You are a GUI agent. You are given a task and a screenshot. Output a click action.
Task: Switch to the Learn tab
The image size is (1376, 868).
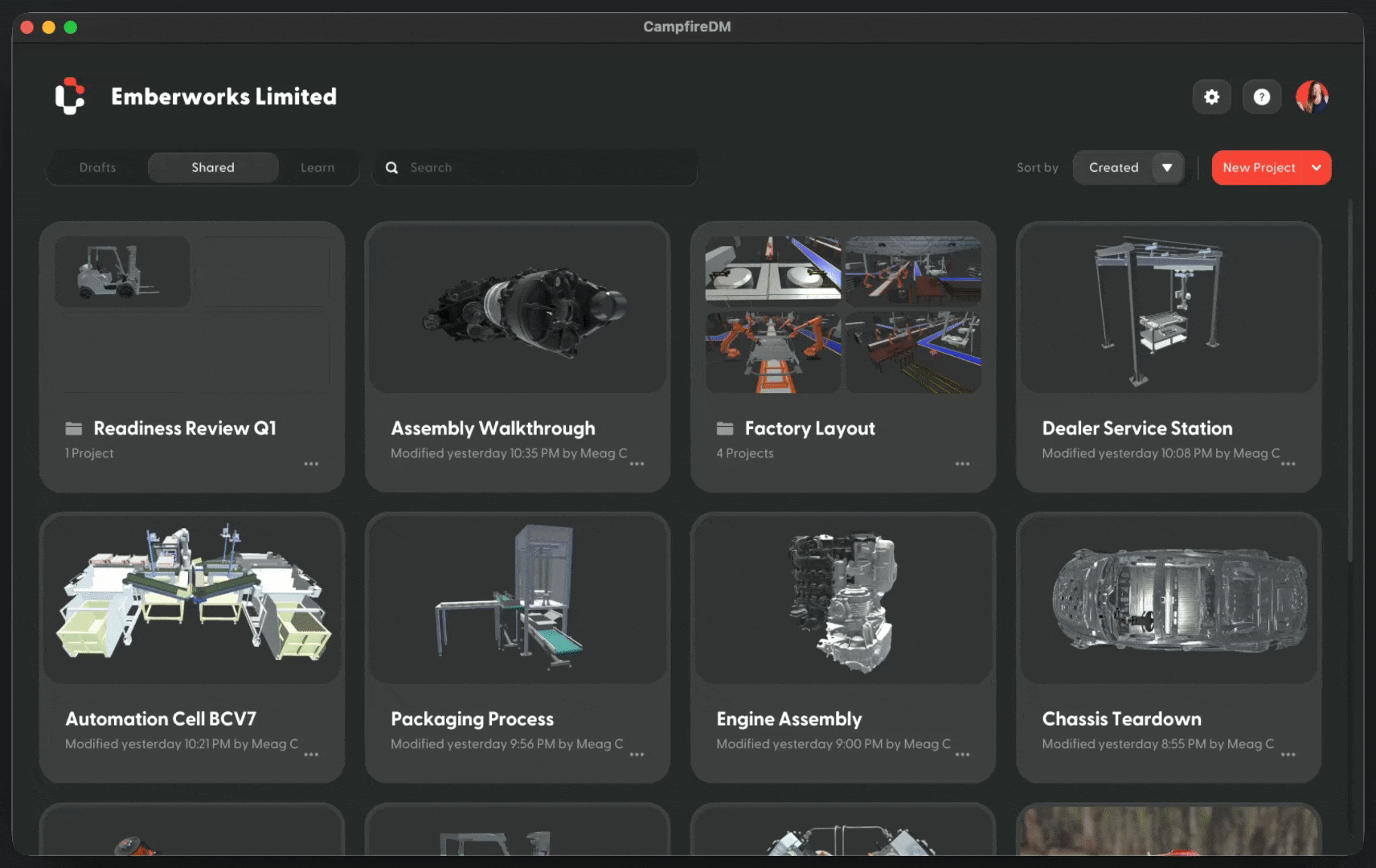pos(317,168)
